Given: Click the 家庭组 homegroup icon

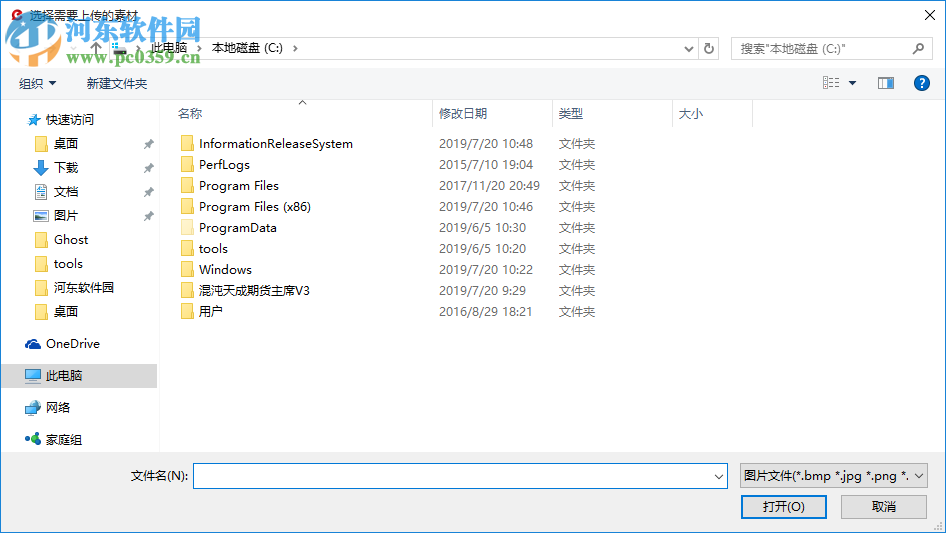Looking at the screenshot, I should (x=33, y=439).
